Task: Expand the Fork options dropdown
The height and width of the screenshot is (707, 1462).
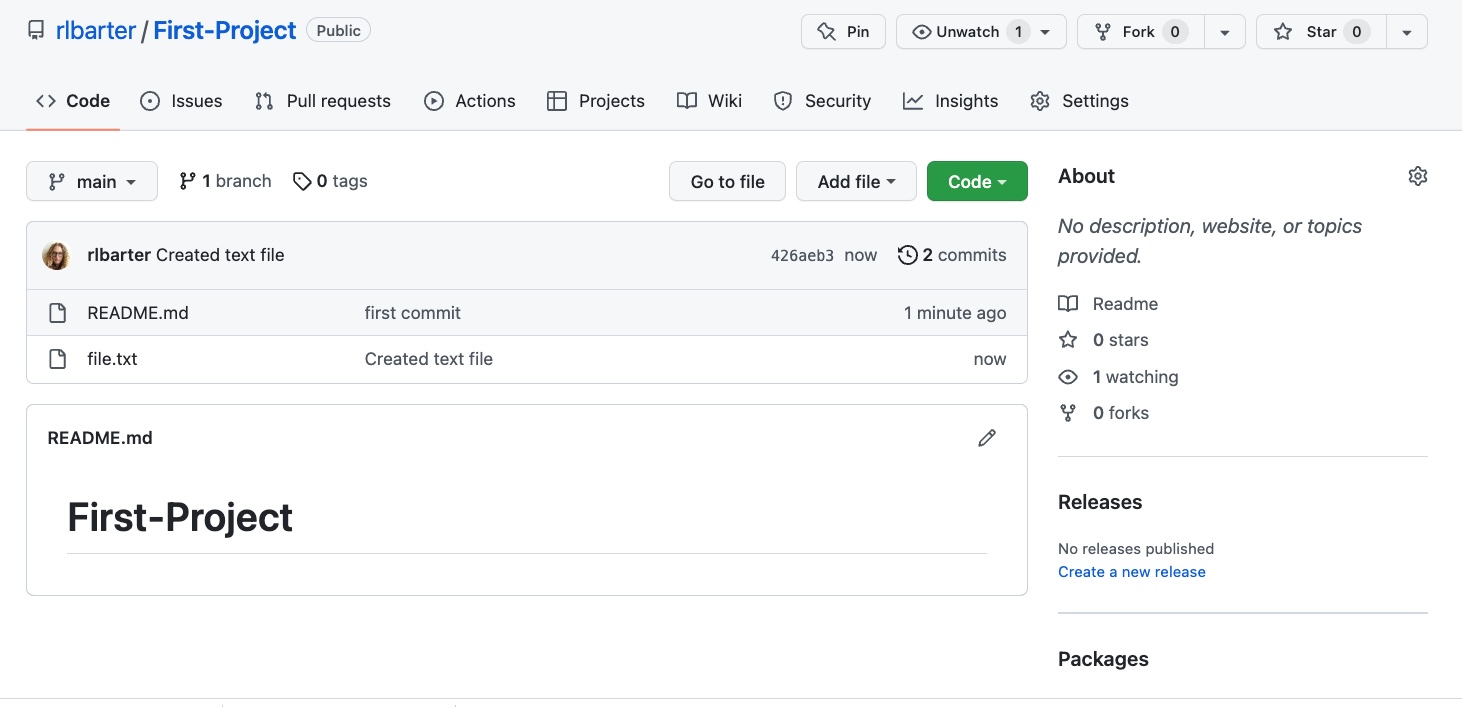Action: [1224, 31]
